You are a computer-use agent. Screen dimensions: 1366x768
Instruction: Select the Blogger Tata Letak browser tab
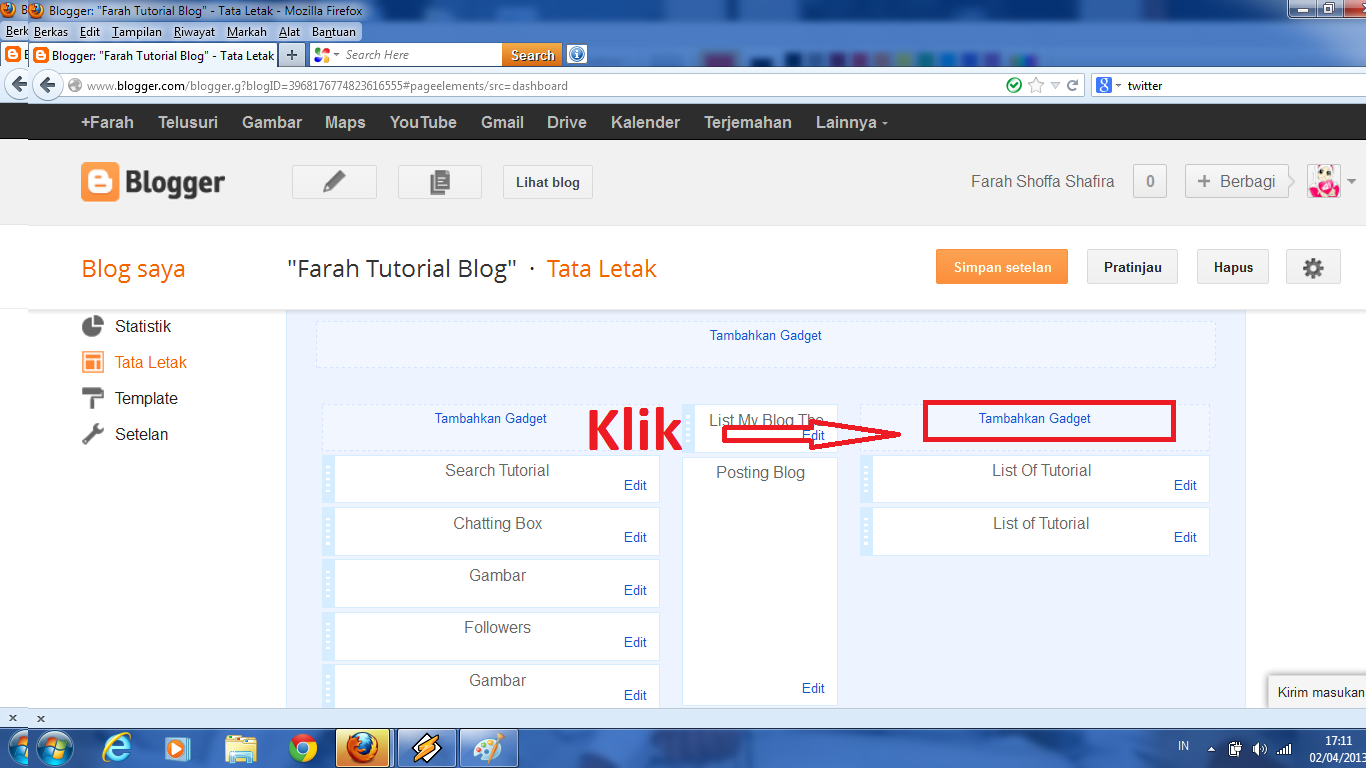point(153,55)
